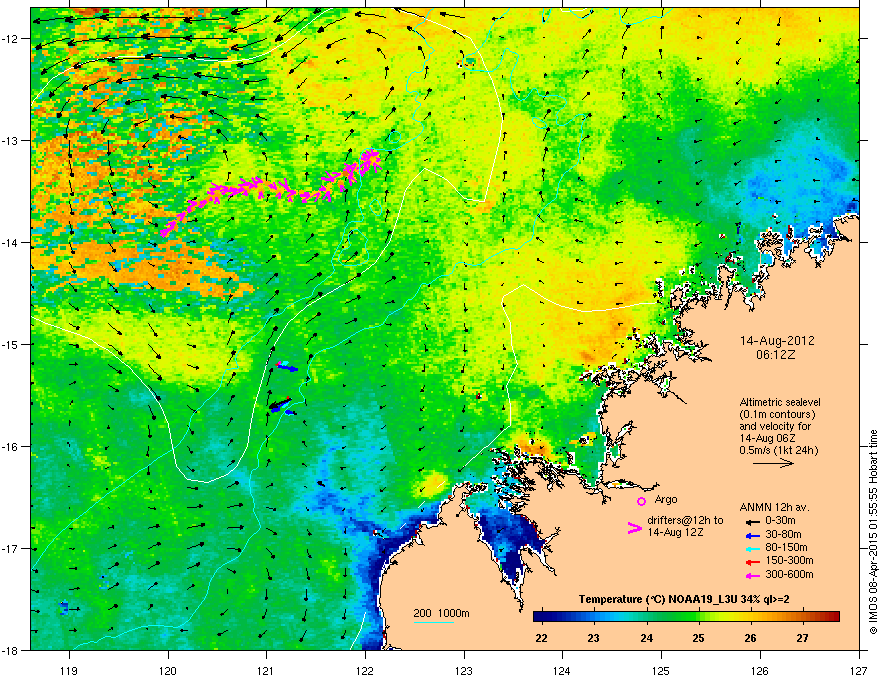This screenshot has width=880, height=680.
Task: Click the '300-600m' depth label
Action: [x=789, y=574]
